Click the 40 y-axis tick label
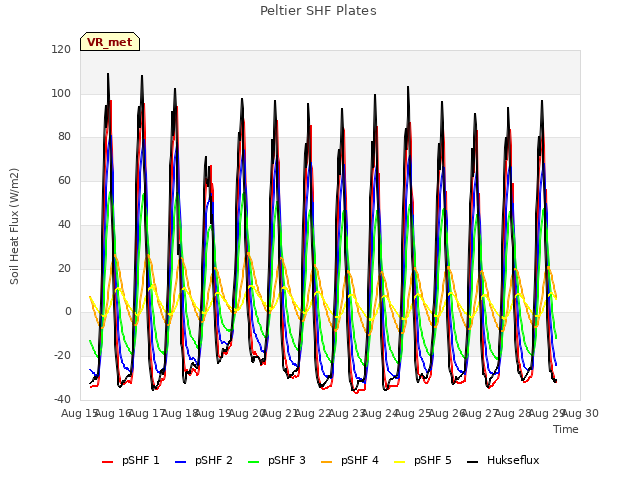Image resolution: width=640 pixels, height=480 pixels. [x=64, y=224]
